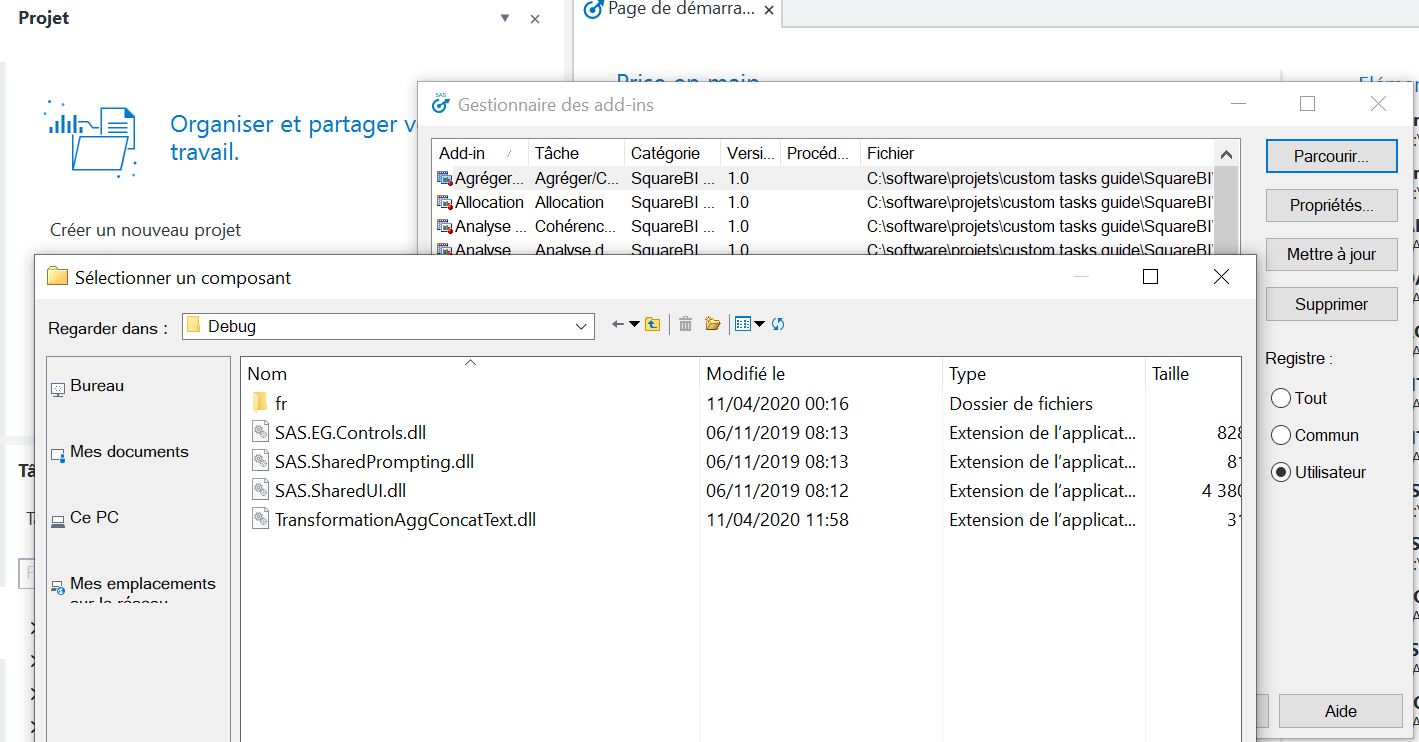
Task: Go to Ce PC location
Action: [x=94, y=518]
